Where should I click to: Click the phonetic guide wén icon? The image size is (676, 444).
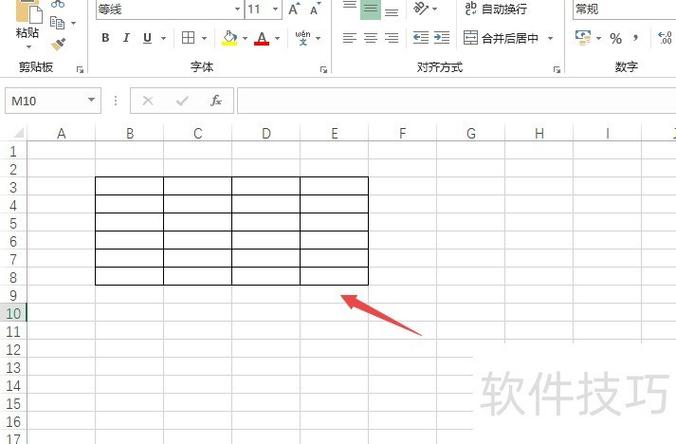coord(303,38)
